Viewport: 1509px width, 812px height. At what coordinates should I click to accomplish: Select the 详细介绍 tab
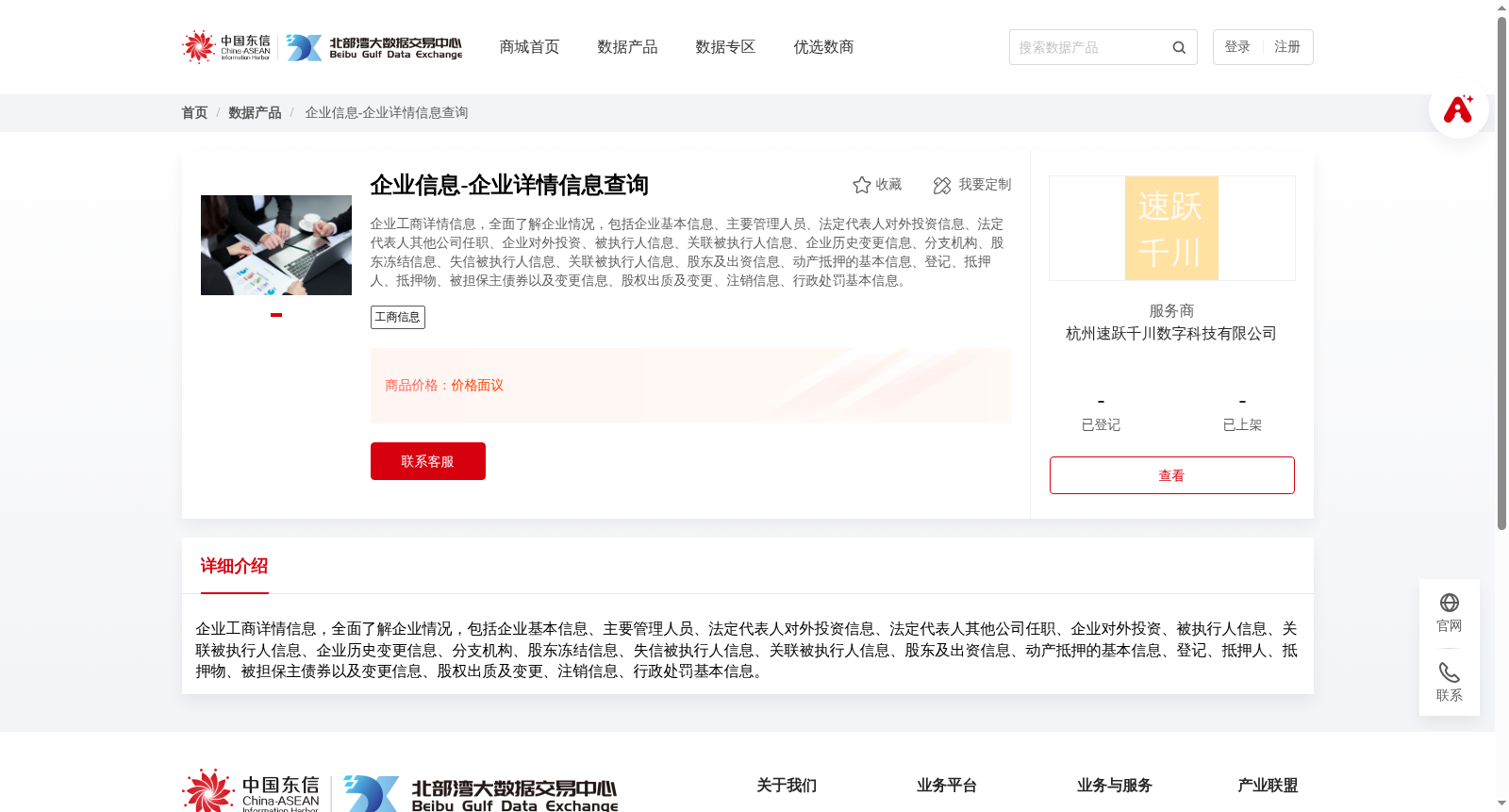click(234, 566)
